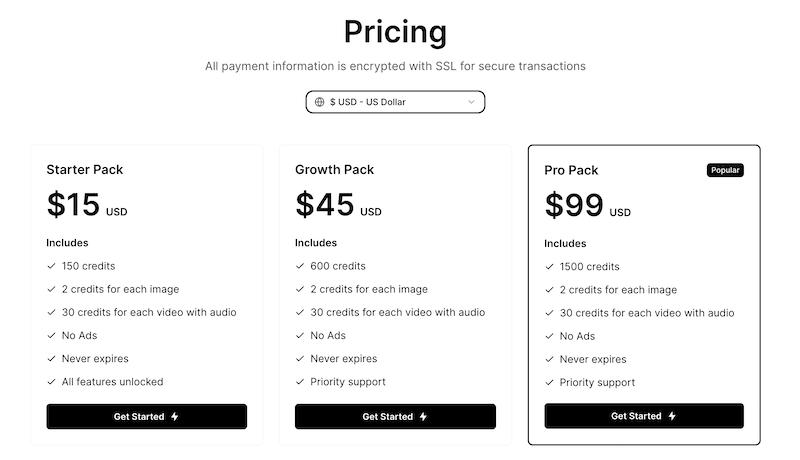Click checkmark next to '600 credits'
Viewport: 800px width, 460px height.
click(x=299, y=266)
